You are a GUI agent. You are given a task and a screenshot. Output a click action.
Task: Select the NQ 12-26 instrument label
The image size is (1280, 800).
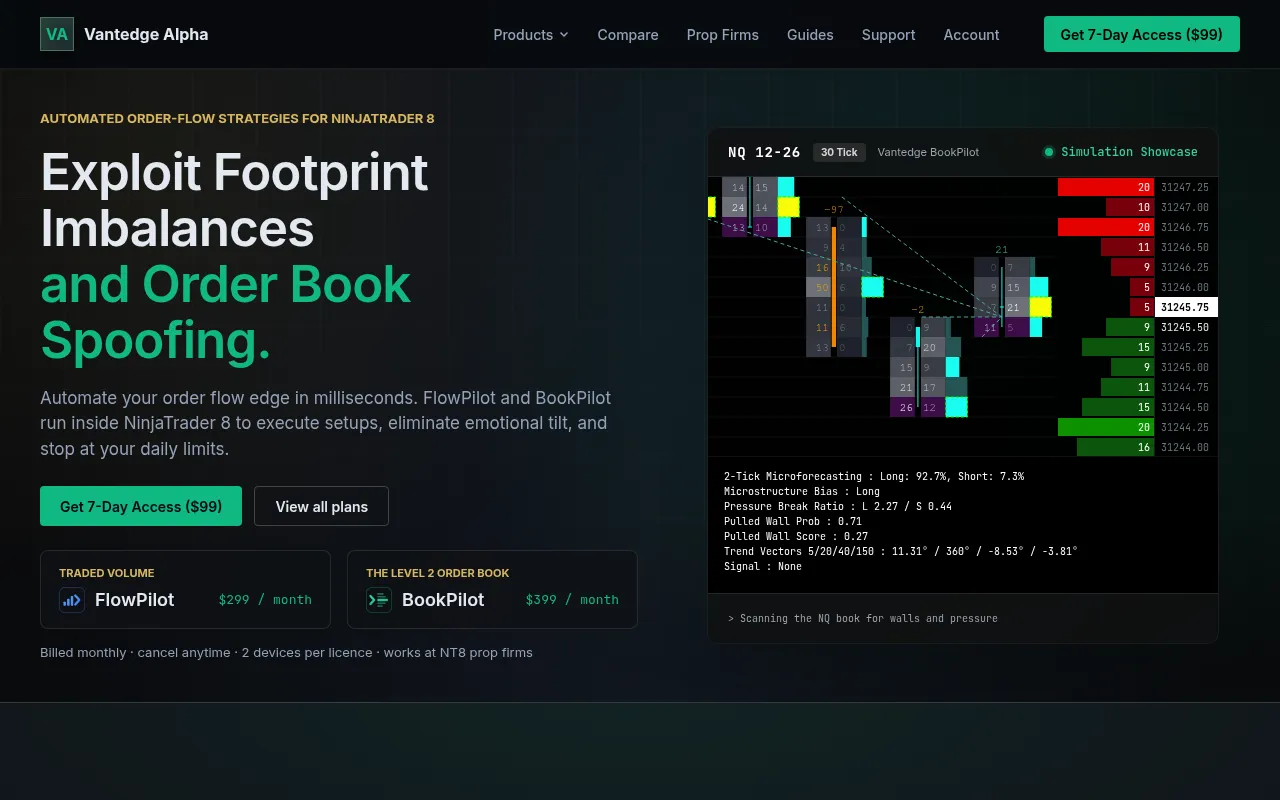point(764,152)
